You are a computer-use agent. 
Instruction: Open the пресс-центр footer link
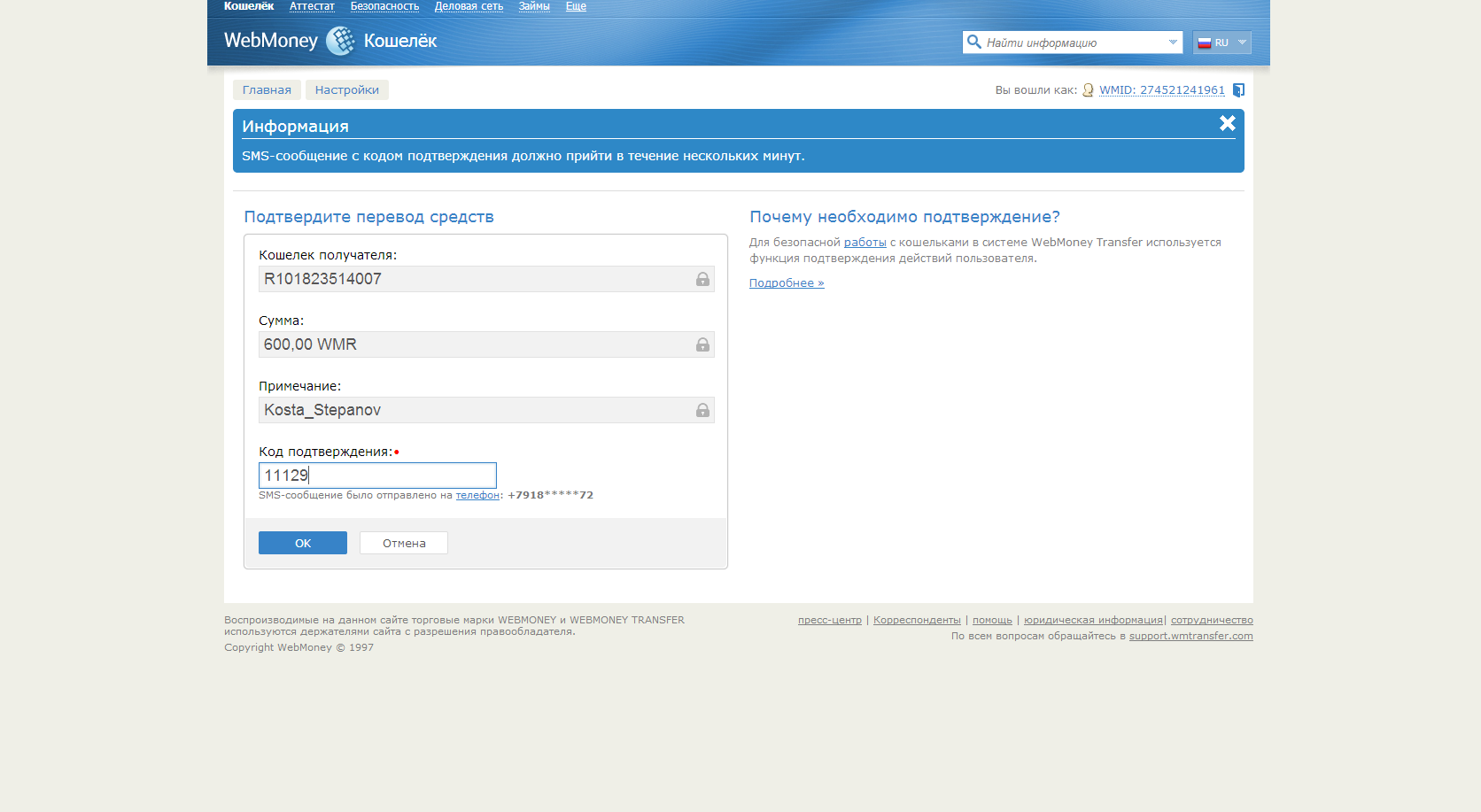pyautogui.click(x=830, y=620)
